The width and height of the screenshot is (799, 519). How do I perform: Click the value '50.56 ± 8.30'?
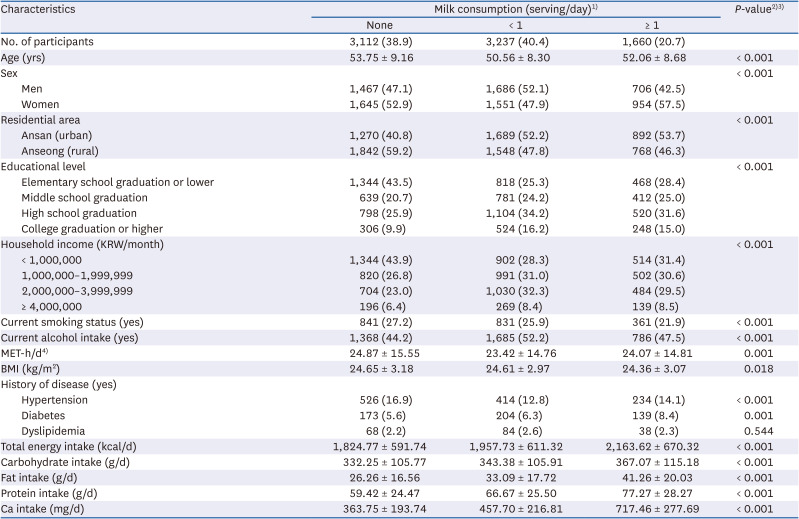518,58
